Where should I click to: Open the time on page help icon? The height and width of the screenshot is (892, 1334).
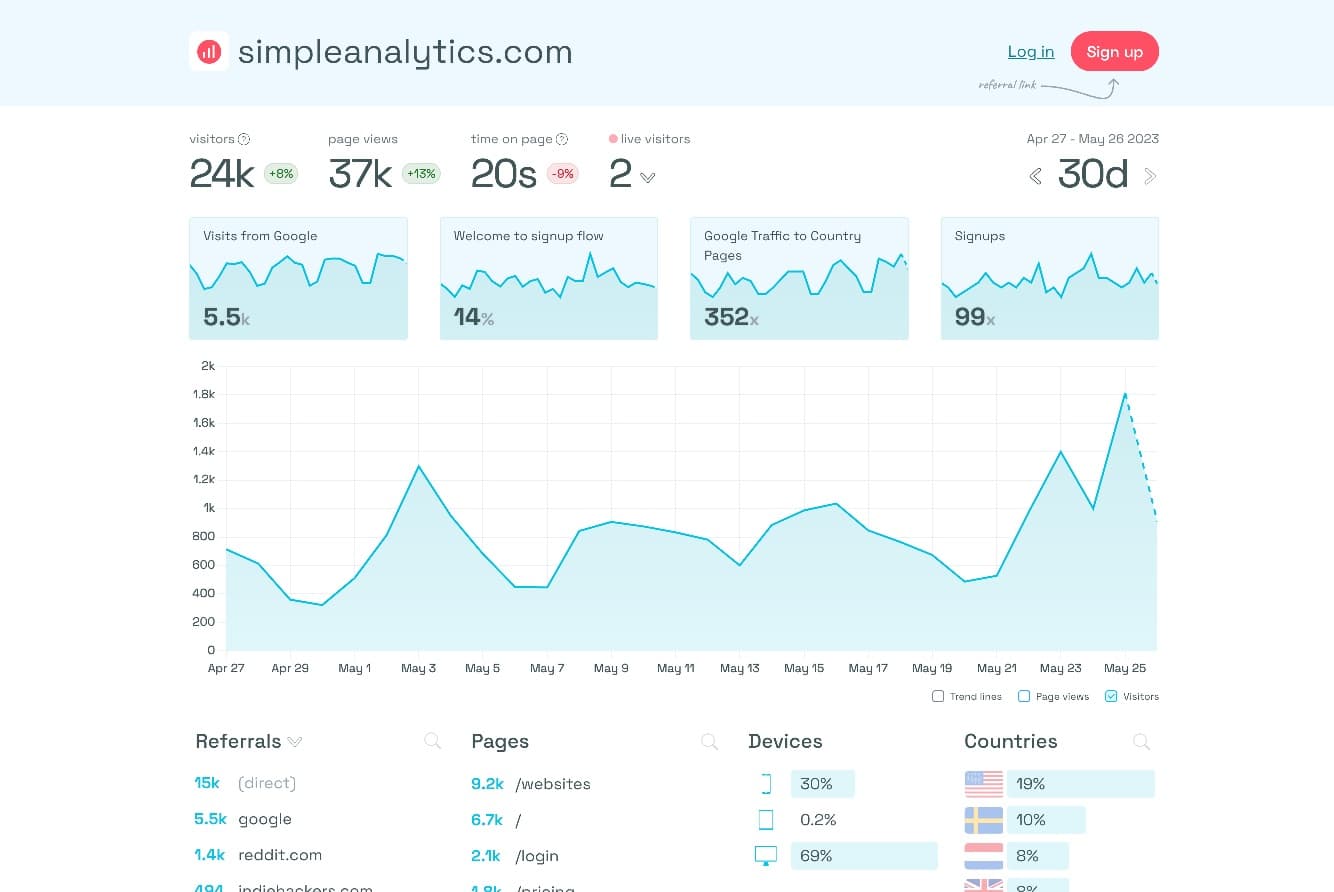click(x=562, y=139)
